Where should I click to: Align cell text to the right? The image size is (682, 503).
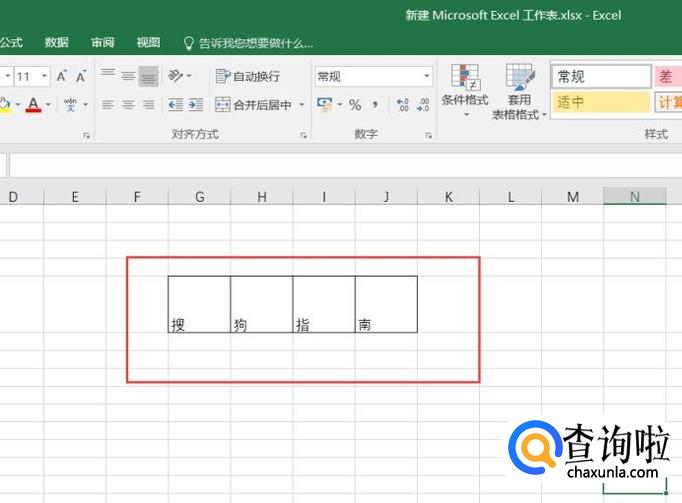(149, 105)
